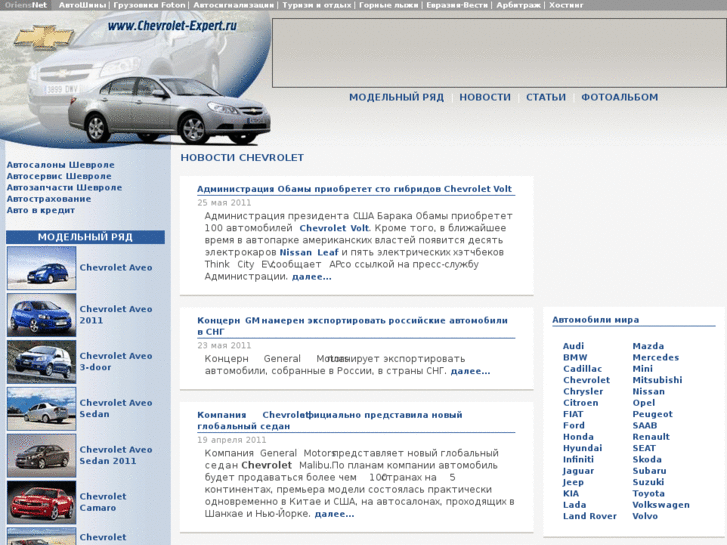Open Горные лыжи top link
The height and width of the screenshot is (545, 727).
389,5
